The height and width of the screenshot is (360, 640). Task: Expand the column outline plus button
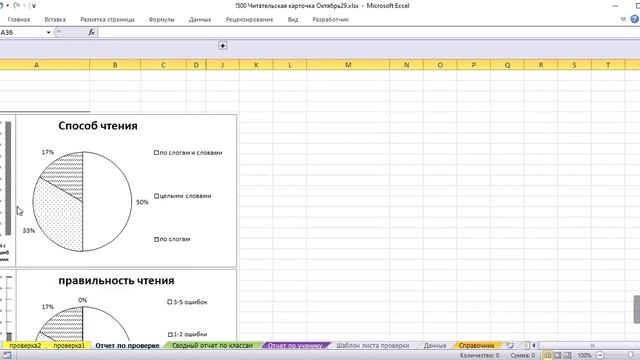(x=222, y=46)
